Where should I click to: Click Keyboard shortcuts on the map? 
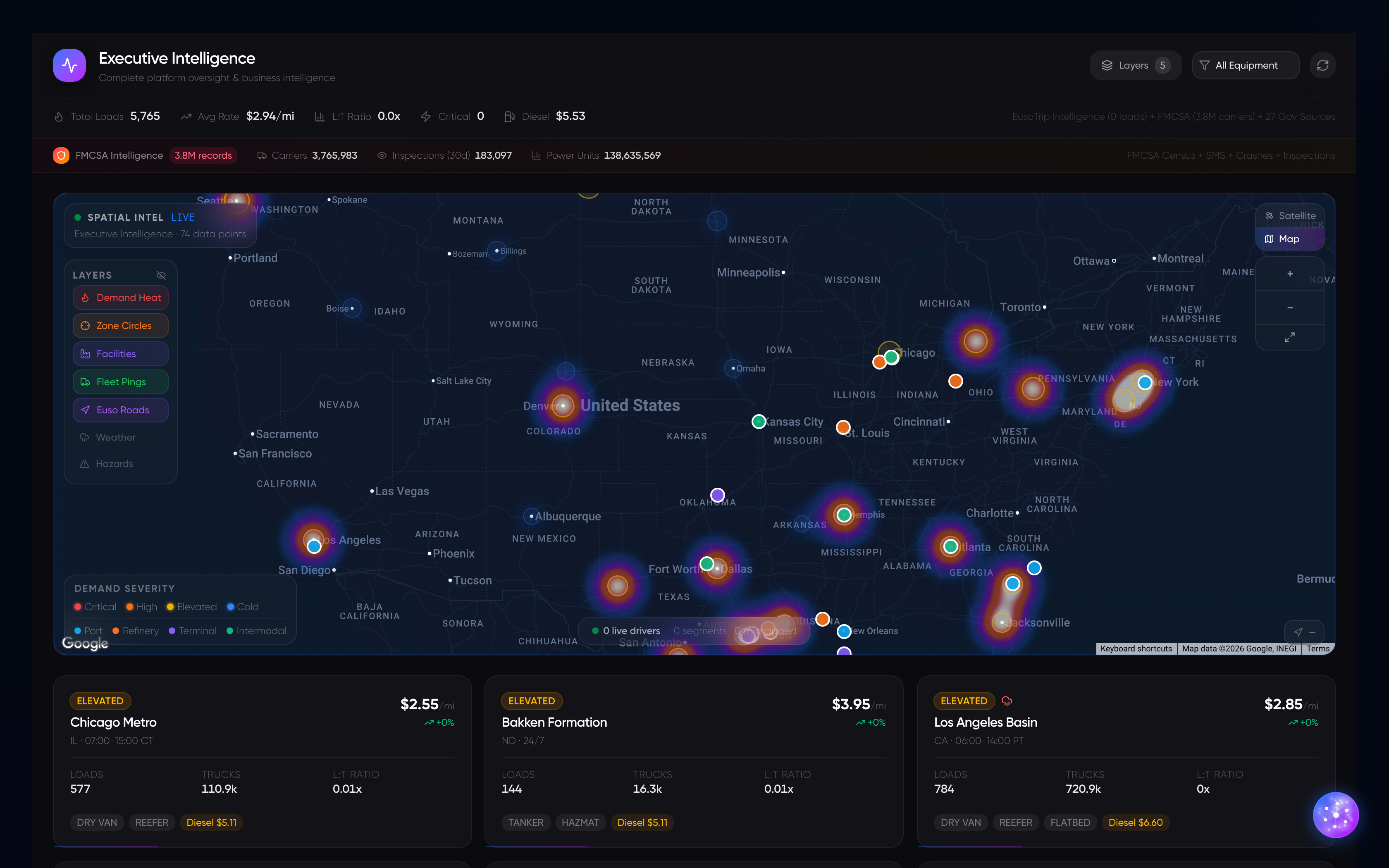pos(1136,649)
